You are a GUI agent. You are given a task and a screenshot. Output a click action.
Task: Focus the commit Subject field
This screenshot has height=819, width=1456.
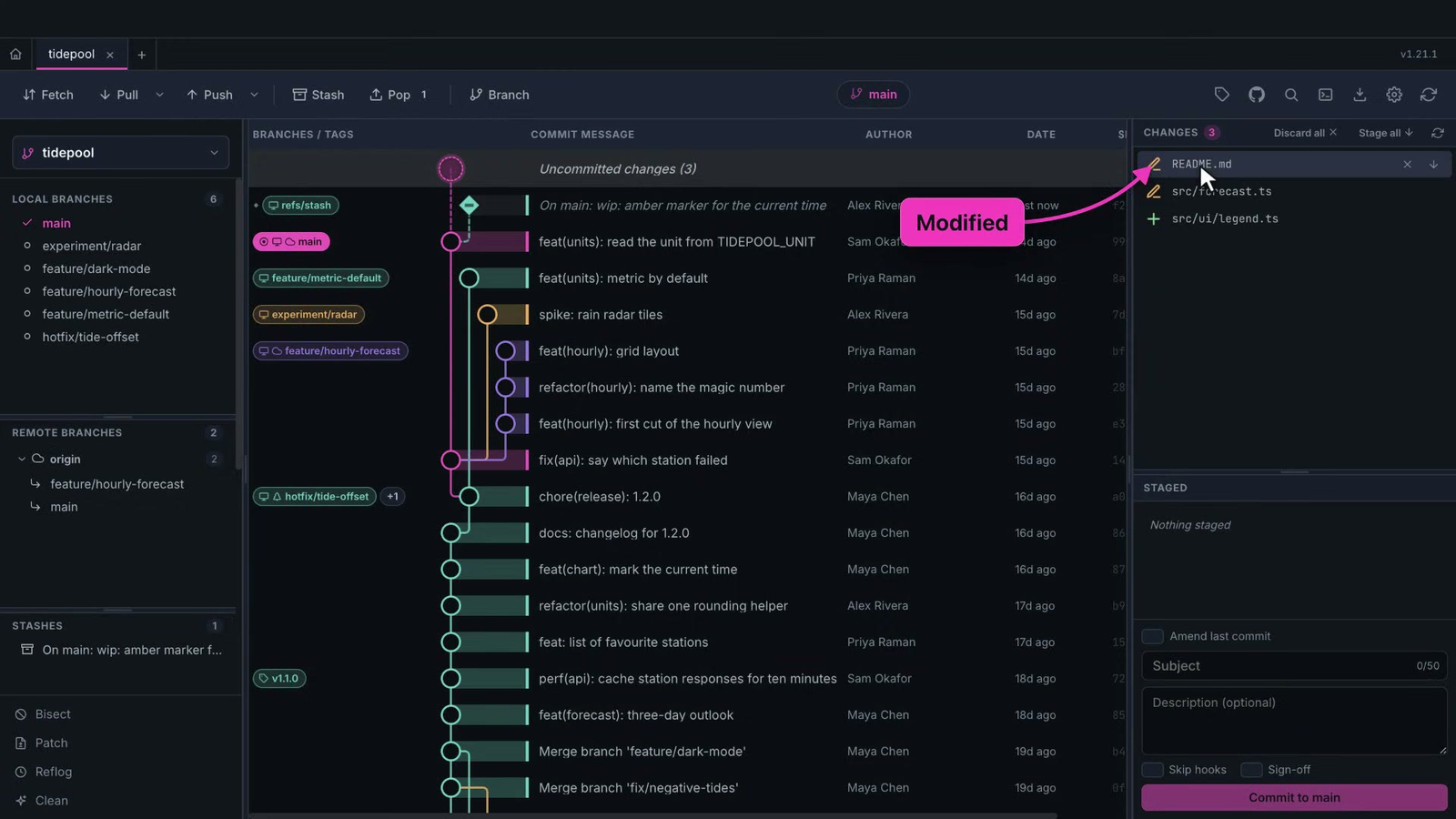tap(1294, 666)
